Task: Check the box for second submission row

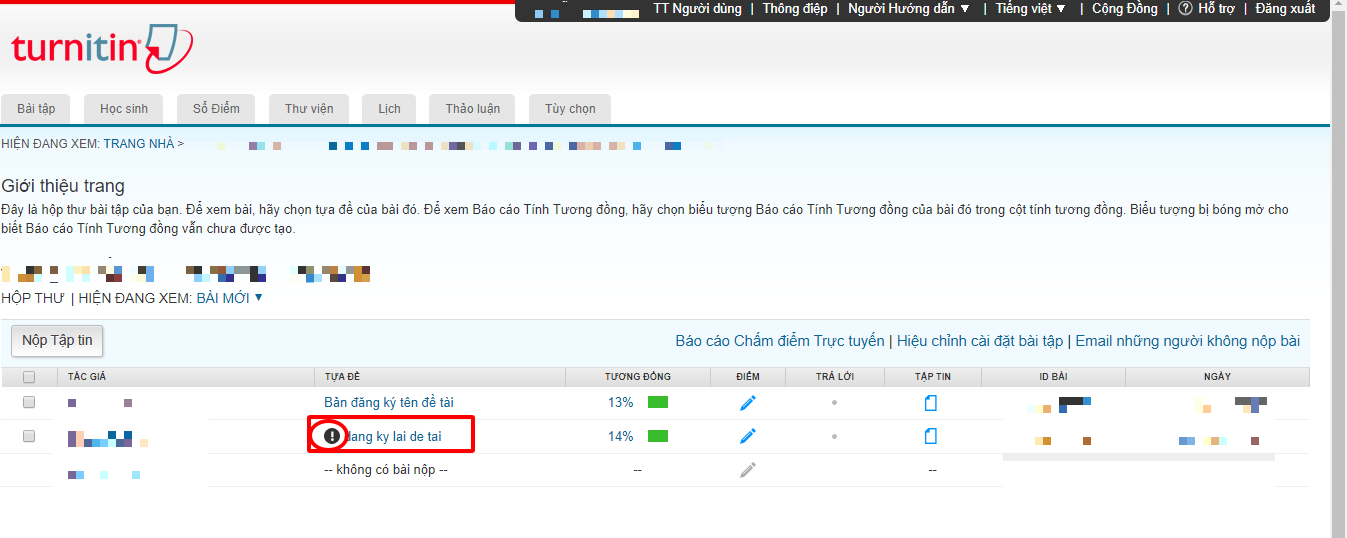Action: [29, 436]
